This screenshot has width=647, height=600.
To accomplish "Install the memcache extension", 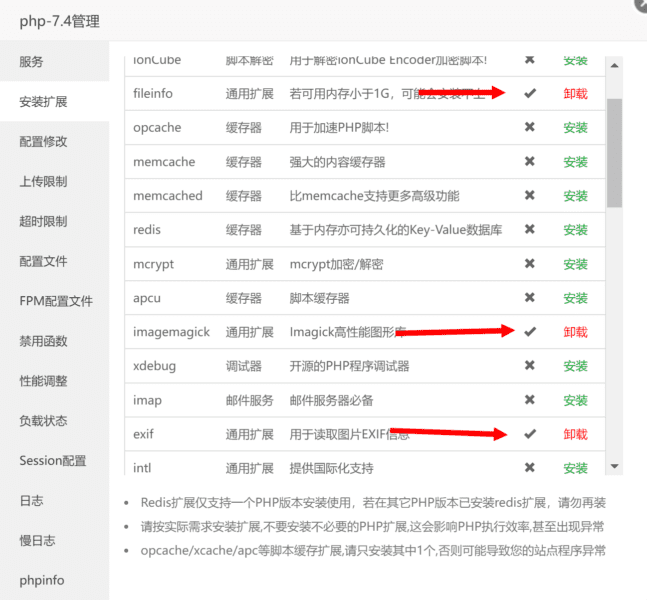I will (575, 162).
